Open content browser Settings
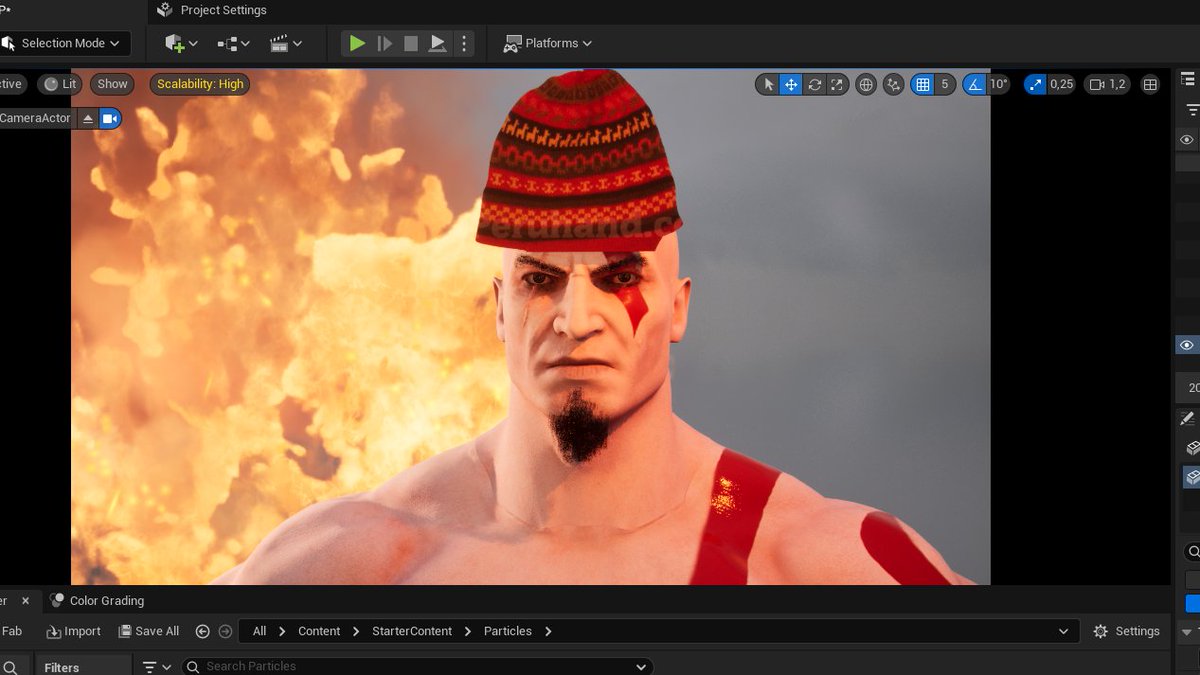Screen dimensions: 1200x675 (1126, 631)
